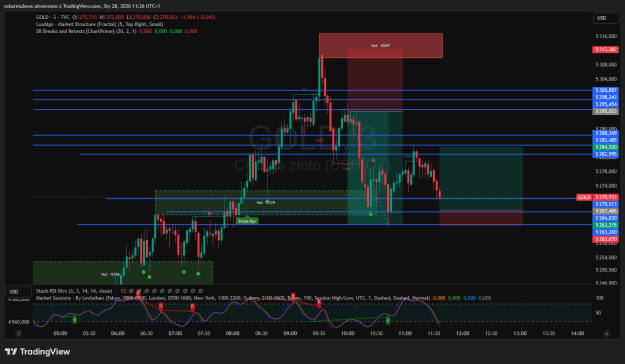Click the blue 5 270,513 price label
The image size is (625, 364).
click(x=605, y=204)
